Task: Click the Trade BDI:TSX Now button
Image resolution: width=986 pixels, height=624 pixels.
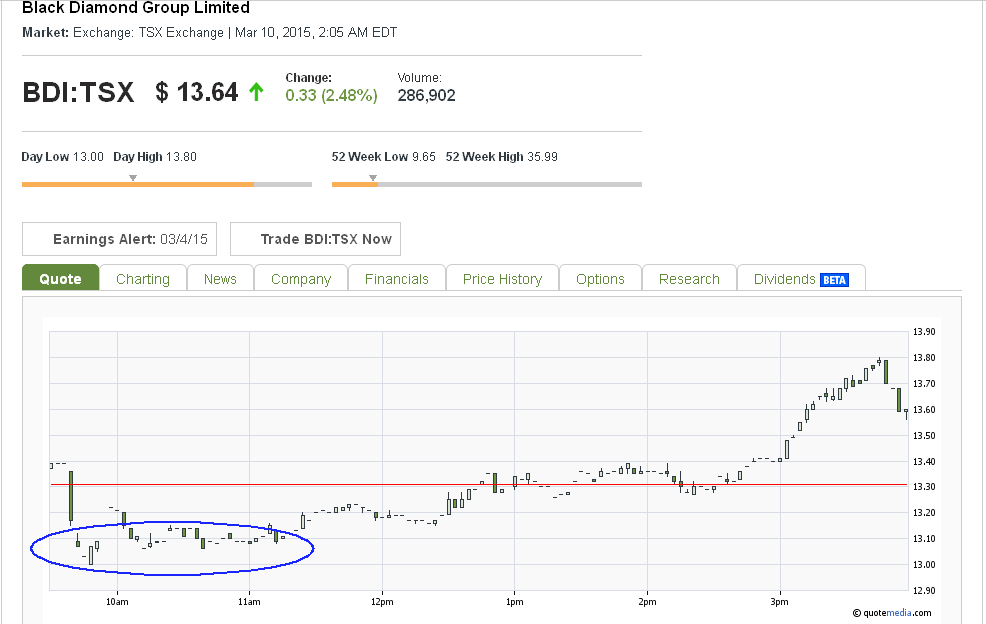Action: pyautogui.click(x=315, y=239)
